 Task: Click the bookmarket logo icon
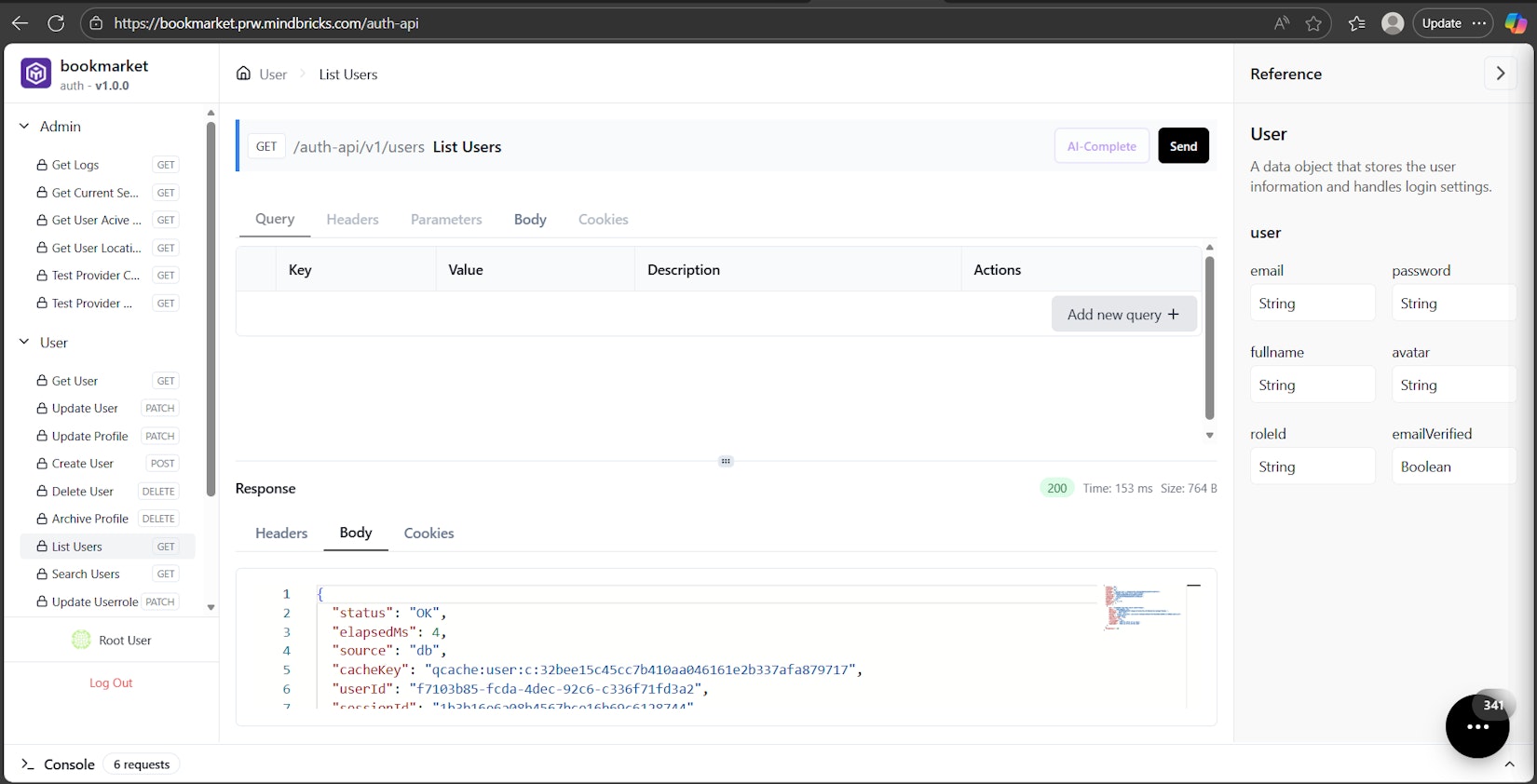coord(36,74)
